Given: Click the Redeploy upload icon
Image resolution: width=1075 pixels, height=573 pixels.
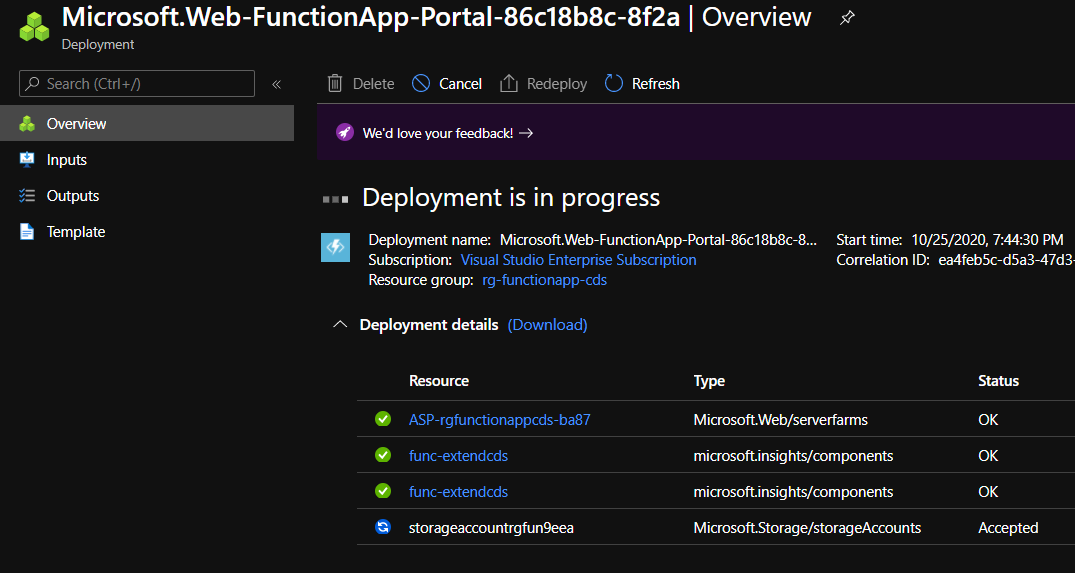Looking at the screenshot, I should point(509,84).
